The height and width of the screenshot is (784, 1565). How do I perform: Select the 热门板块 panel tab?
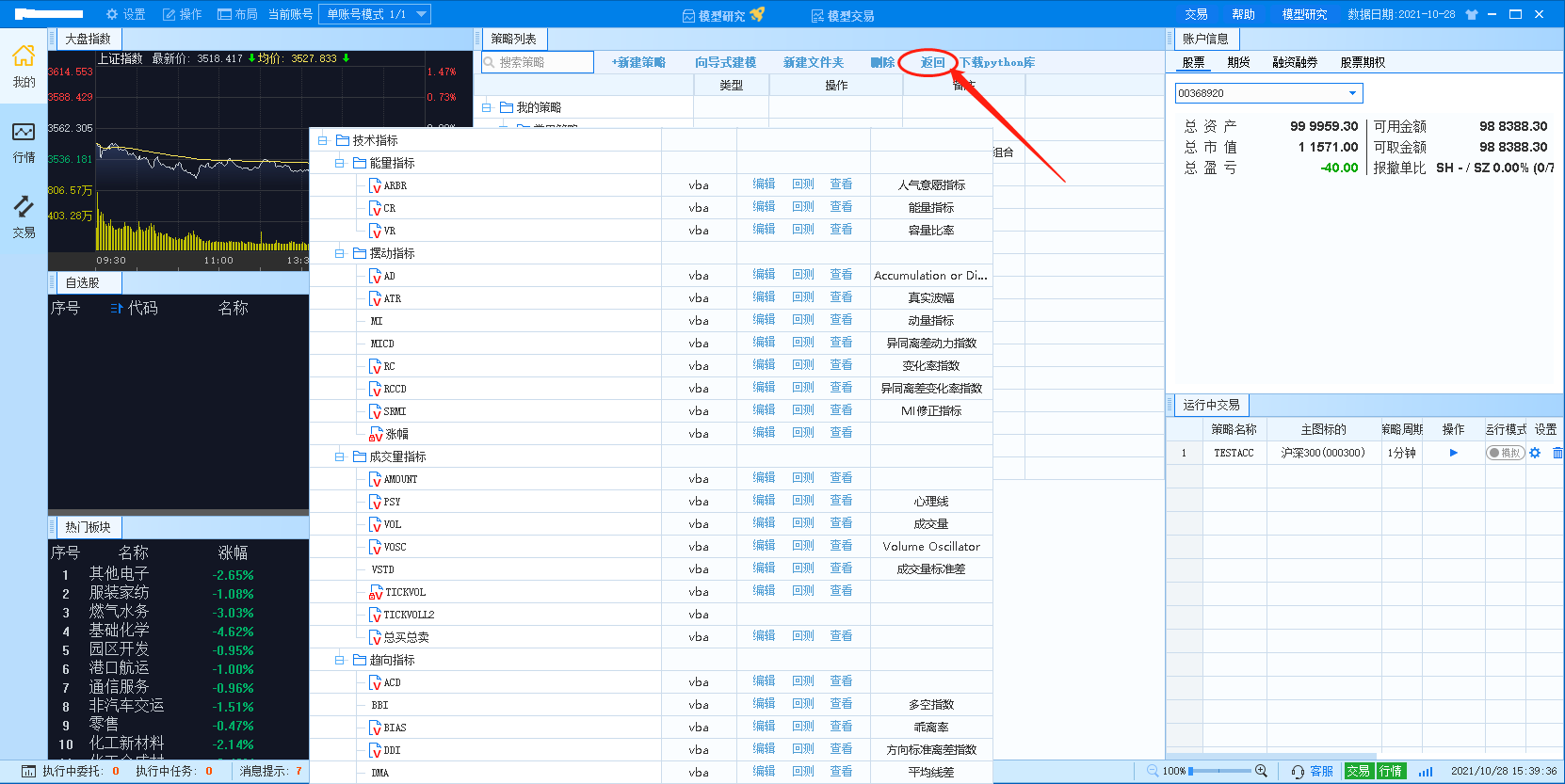click(x=88, y=527)
